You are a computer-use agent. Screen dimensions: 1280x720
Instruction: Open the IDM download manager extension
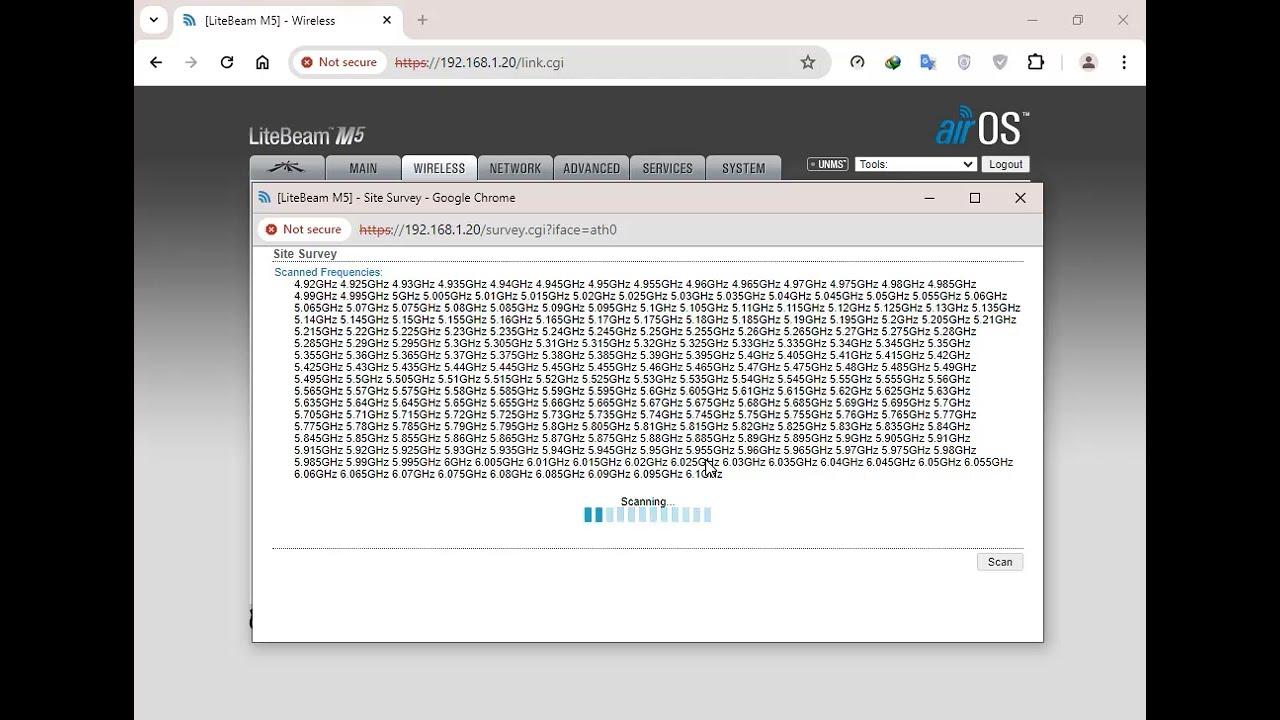click(x=893, y=62)
